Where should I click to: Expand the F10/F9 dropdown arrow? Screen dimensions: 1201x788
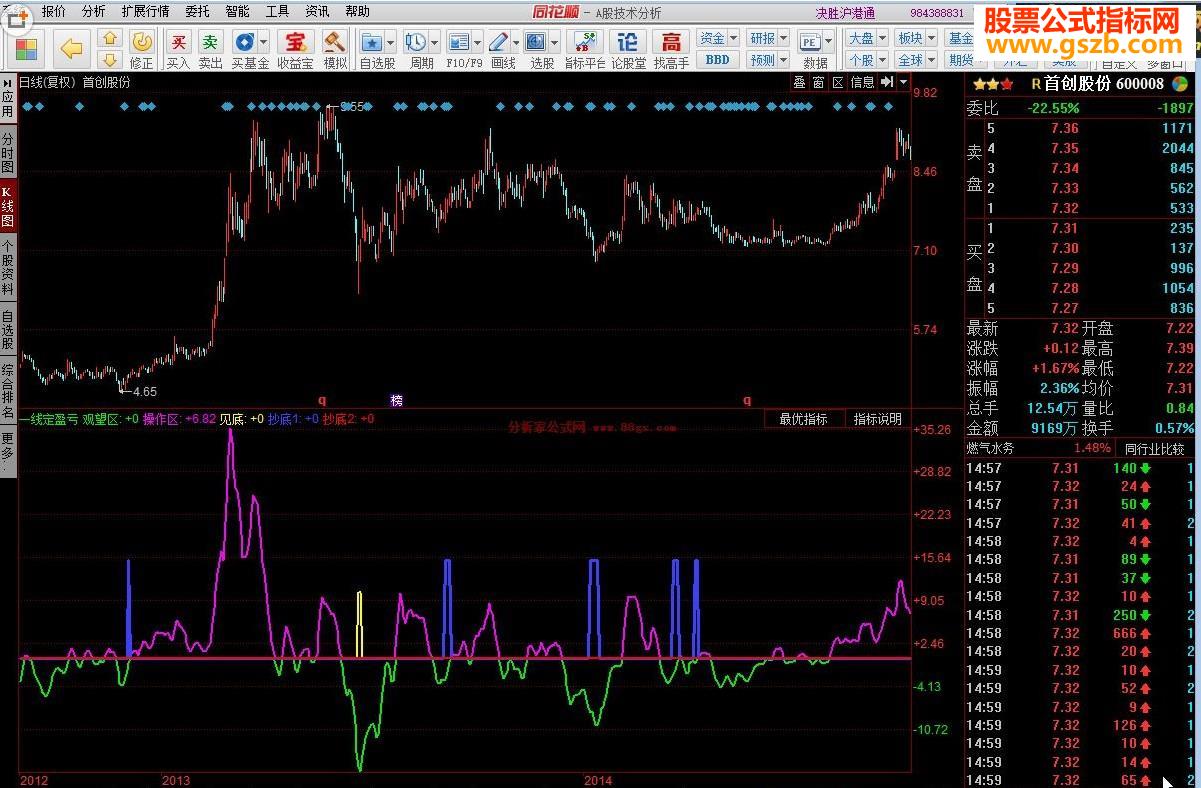point(479,42)
